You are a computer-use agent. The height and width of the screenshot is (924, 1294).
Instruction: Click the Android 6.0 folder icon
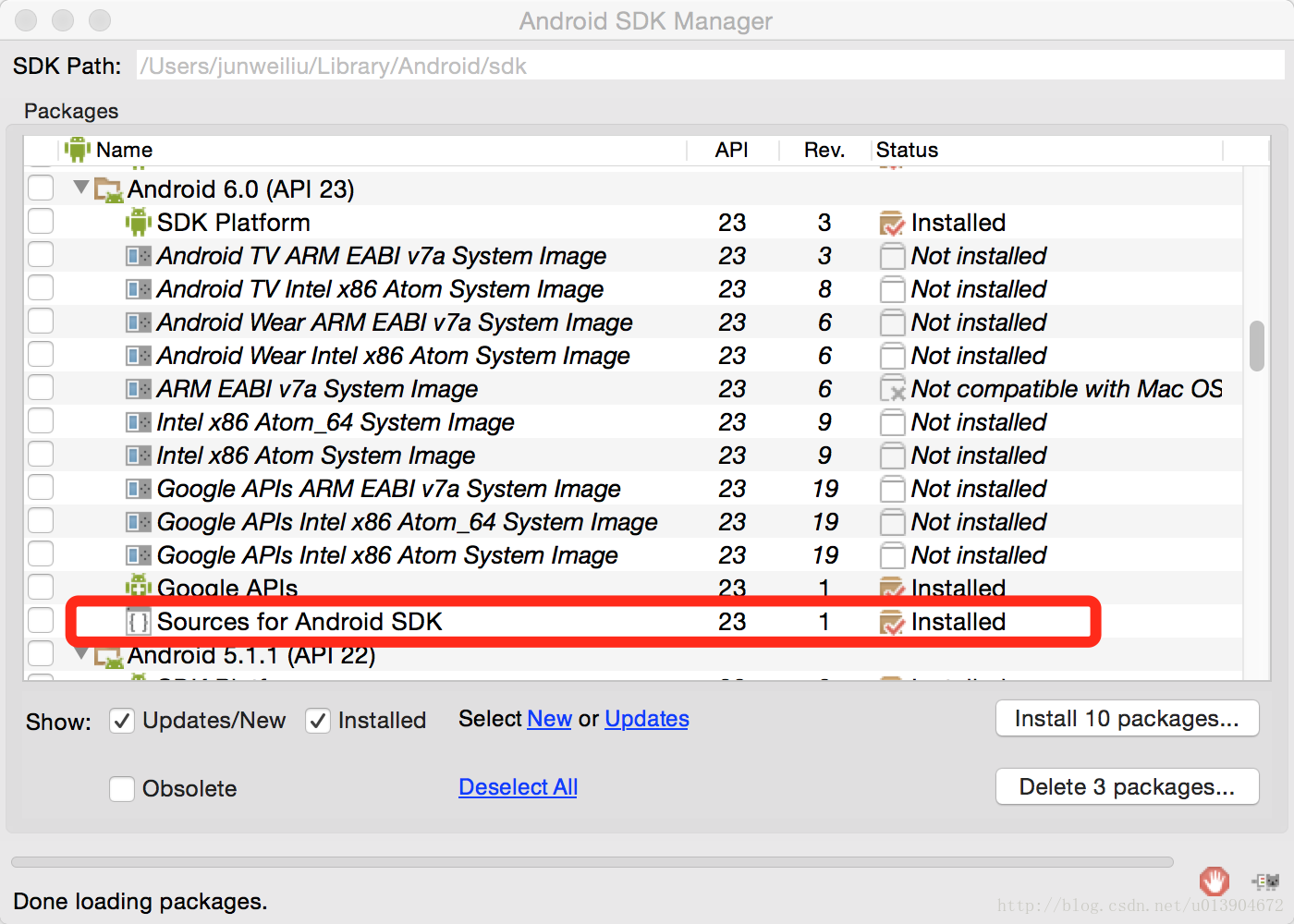coord(109,190)
